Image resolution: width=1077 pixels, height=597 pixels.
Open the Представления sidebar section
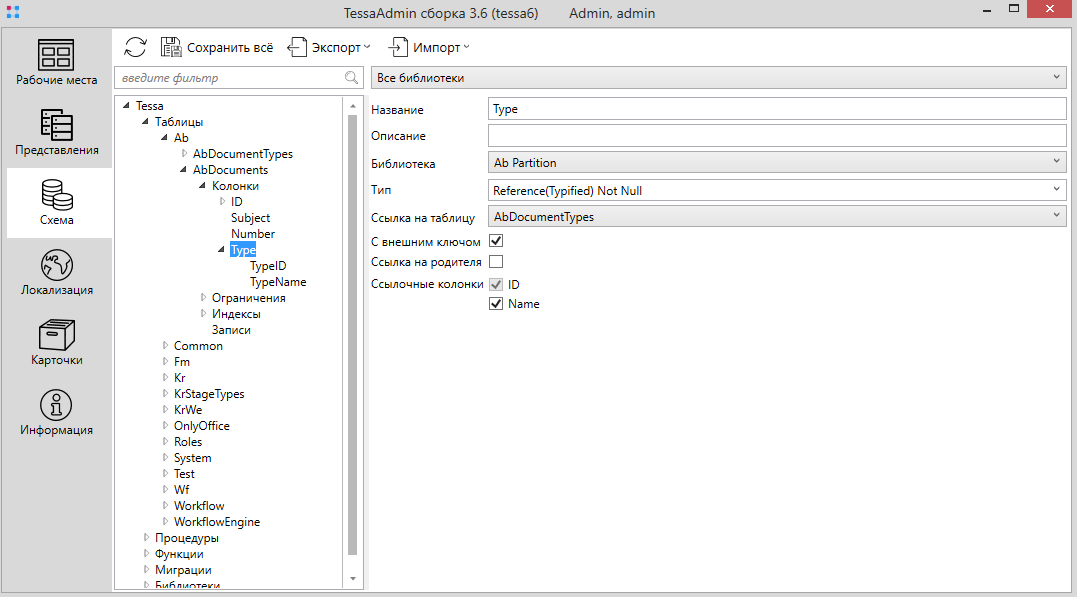click(x=57, y=132)
